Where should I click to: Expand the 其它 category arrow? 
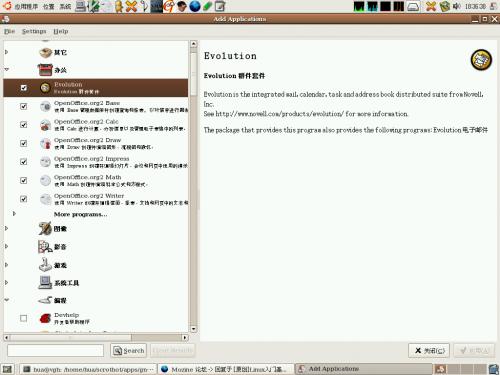tap(6, 52)
